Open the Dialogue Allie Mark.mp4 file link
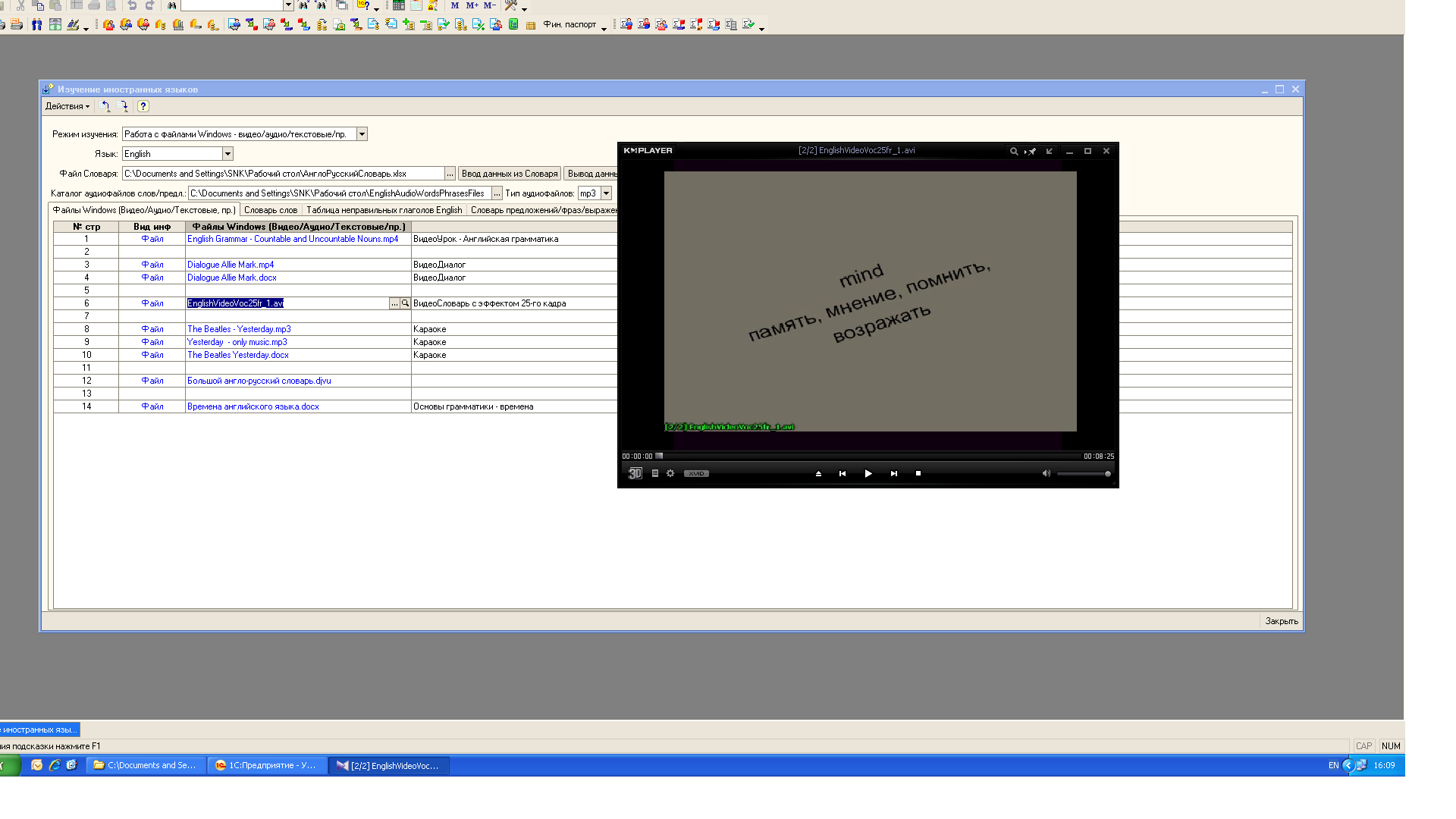 coord(231,265)
